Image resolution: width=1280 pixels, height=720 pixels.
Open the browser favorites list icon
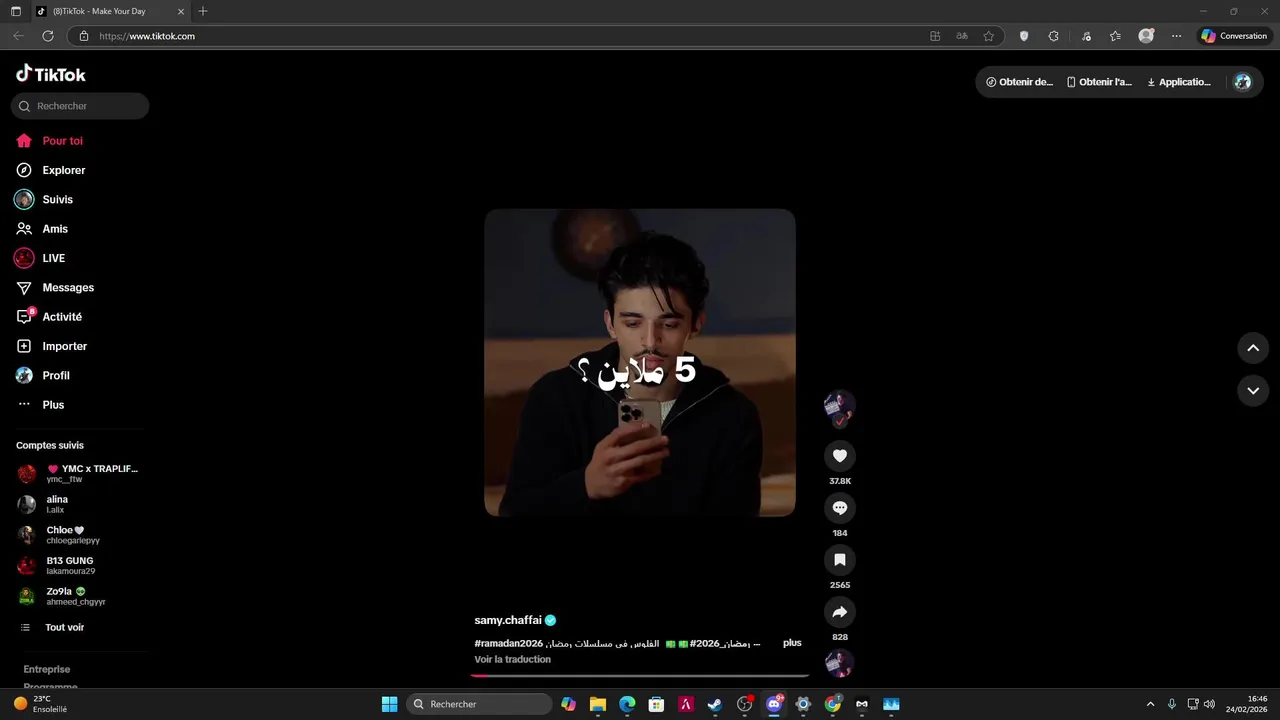(x=1115, y=36)
